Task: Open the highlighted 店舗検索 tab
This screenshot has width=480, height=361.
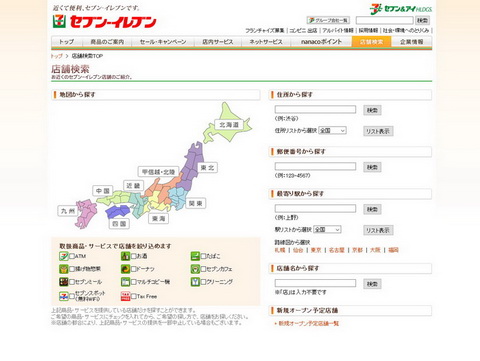Action: [x=371, y=42]
